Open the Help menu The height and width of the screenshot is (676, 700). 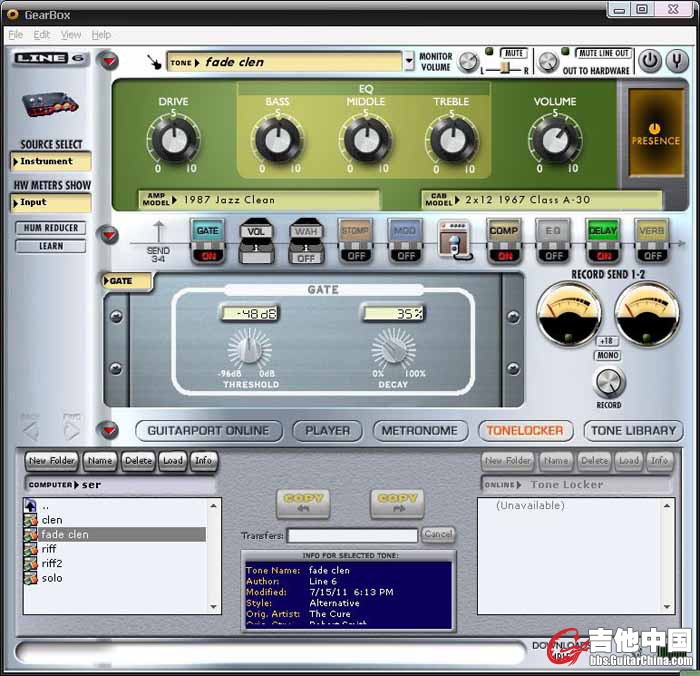[101, 35]
